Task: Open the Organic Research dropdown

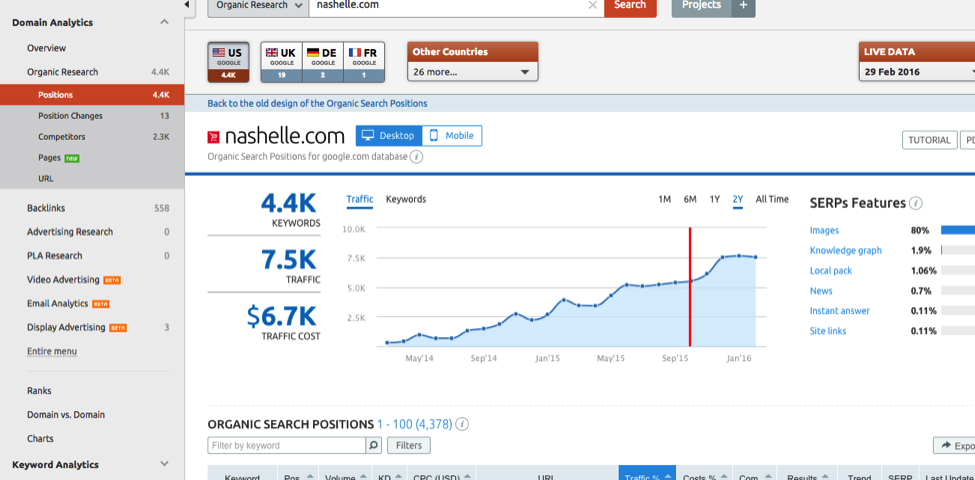Action: click(257, 6)
